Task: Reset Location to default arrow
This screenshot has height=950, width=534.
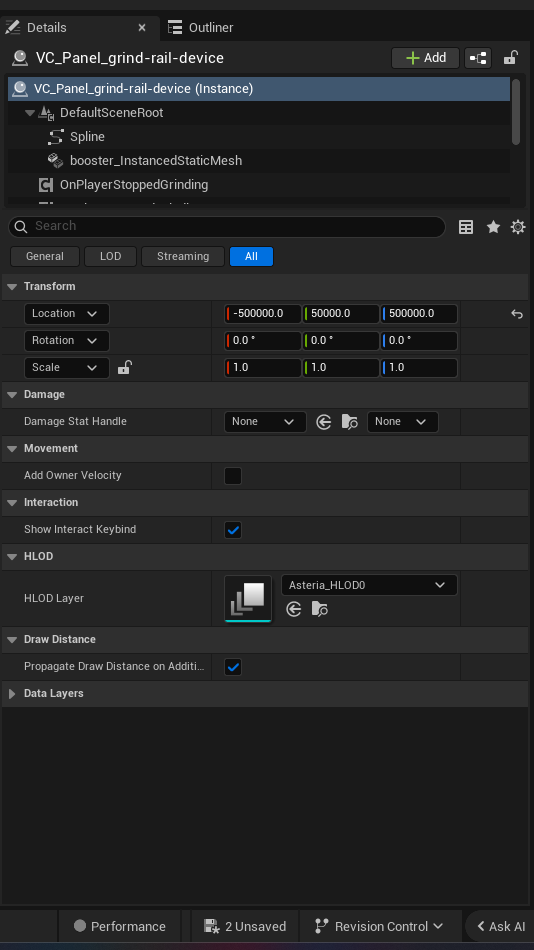Action: [516, 314]
